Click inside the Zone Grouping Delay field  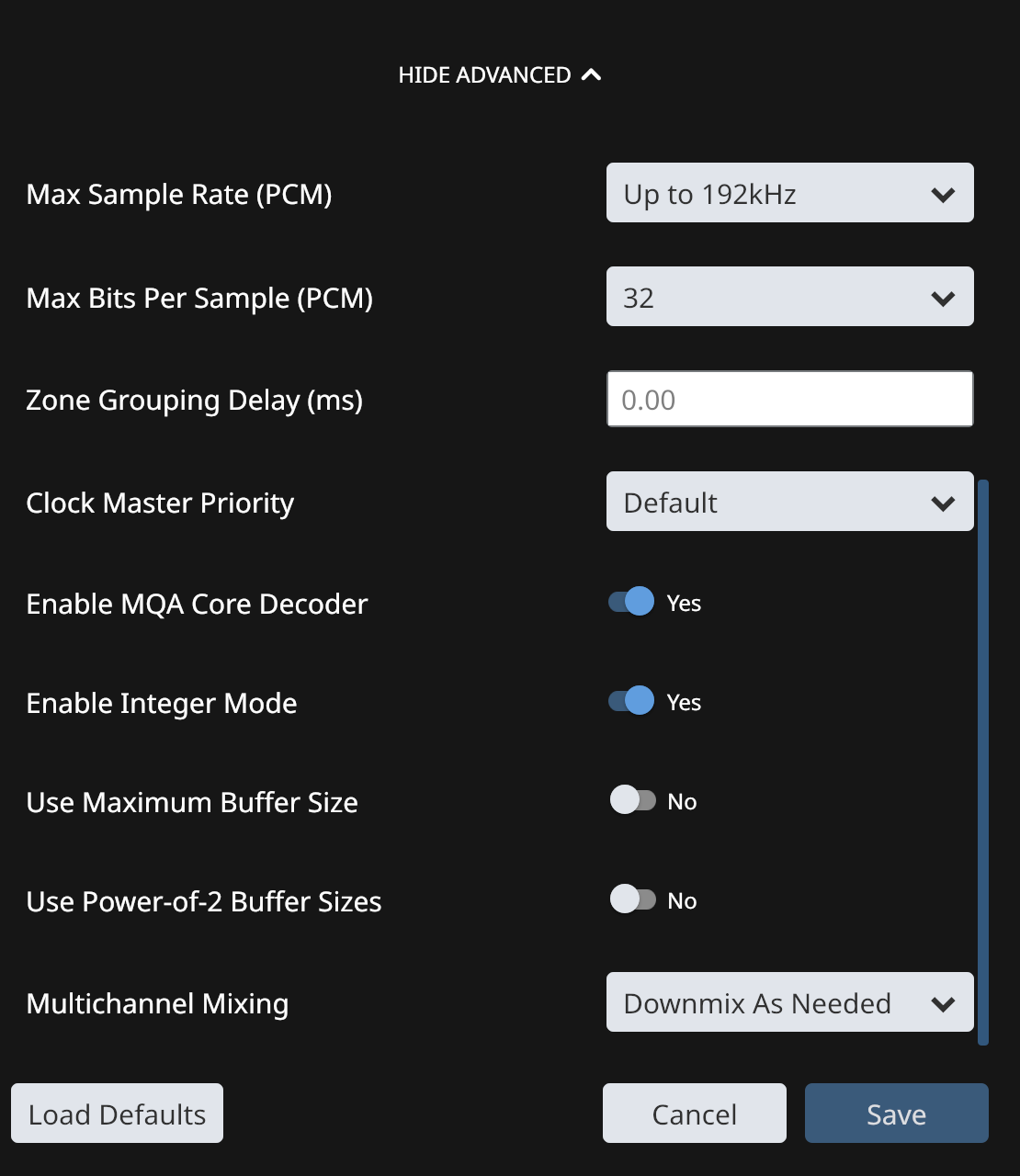pos(790,399)
